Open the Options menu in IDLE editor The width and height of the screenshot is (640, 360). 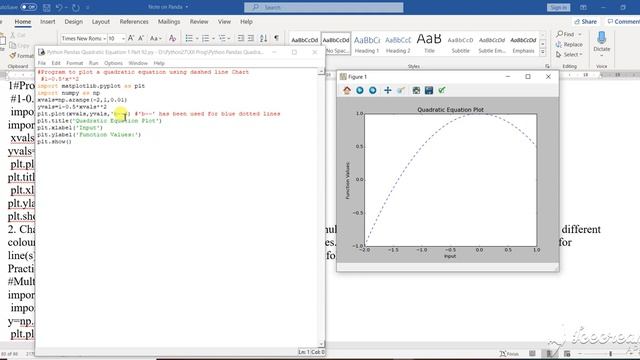(x=113, y=63)
